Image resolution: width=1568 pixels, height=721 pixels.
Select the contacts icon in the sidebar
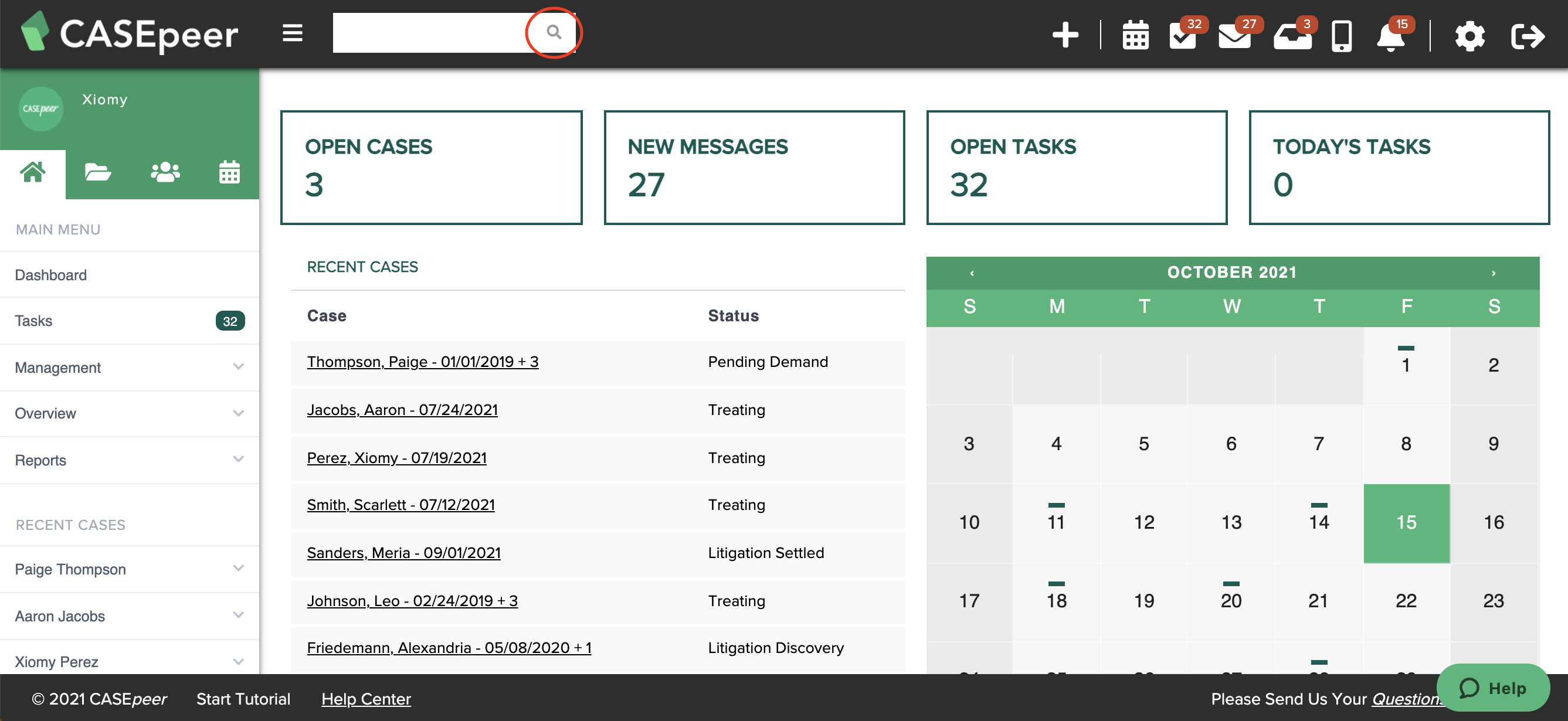[x=164, y=172]
